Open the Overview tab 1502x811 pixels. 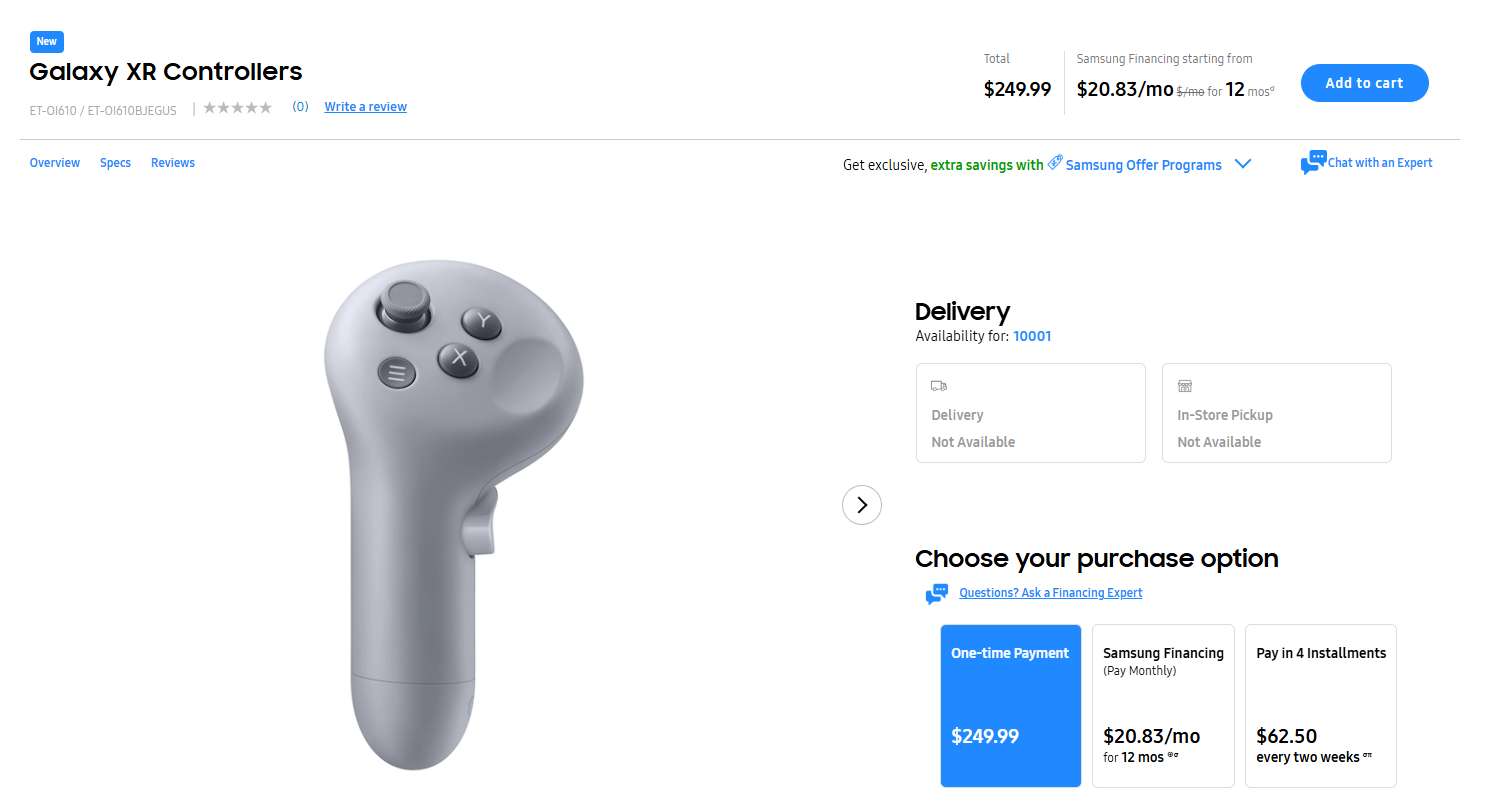coord(55,163)
